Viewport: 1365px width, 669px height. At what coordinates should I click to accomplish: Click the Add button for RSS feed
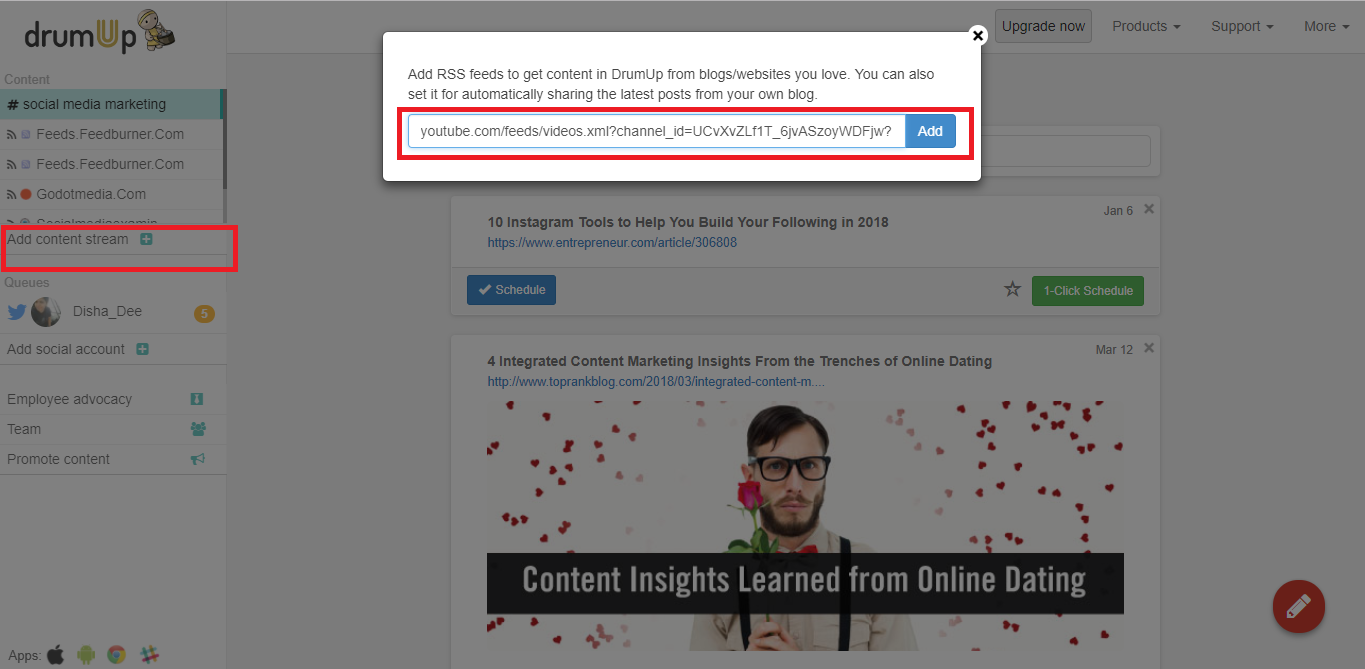930,131
